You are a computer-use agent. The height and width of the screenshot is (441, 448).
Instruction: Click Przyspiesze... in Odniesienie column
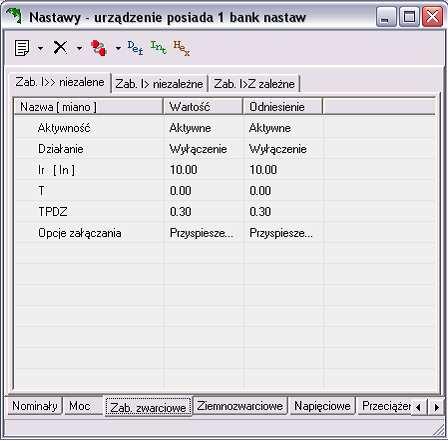click(281, 233)
